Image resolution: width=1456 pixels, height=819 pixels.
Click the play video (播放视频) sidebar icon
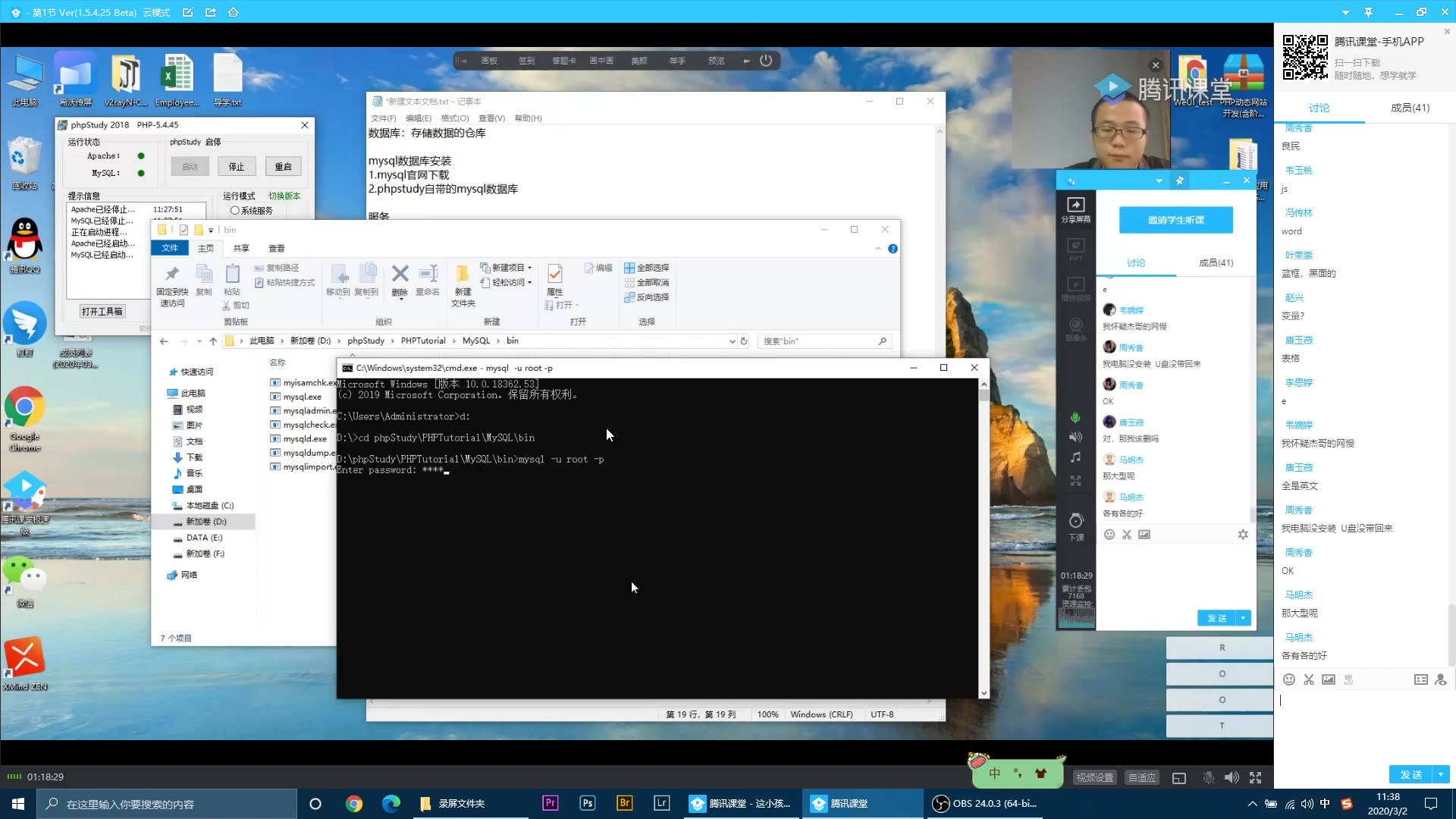point(1075,284)
